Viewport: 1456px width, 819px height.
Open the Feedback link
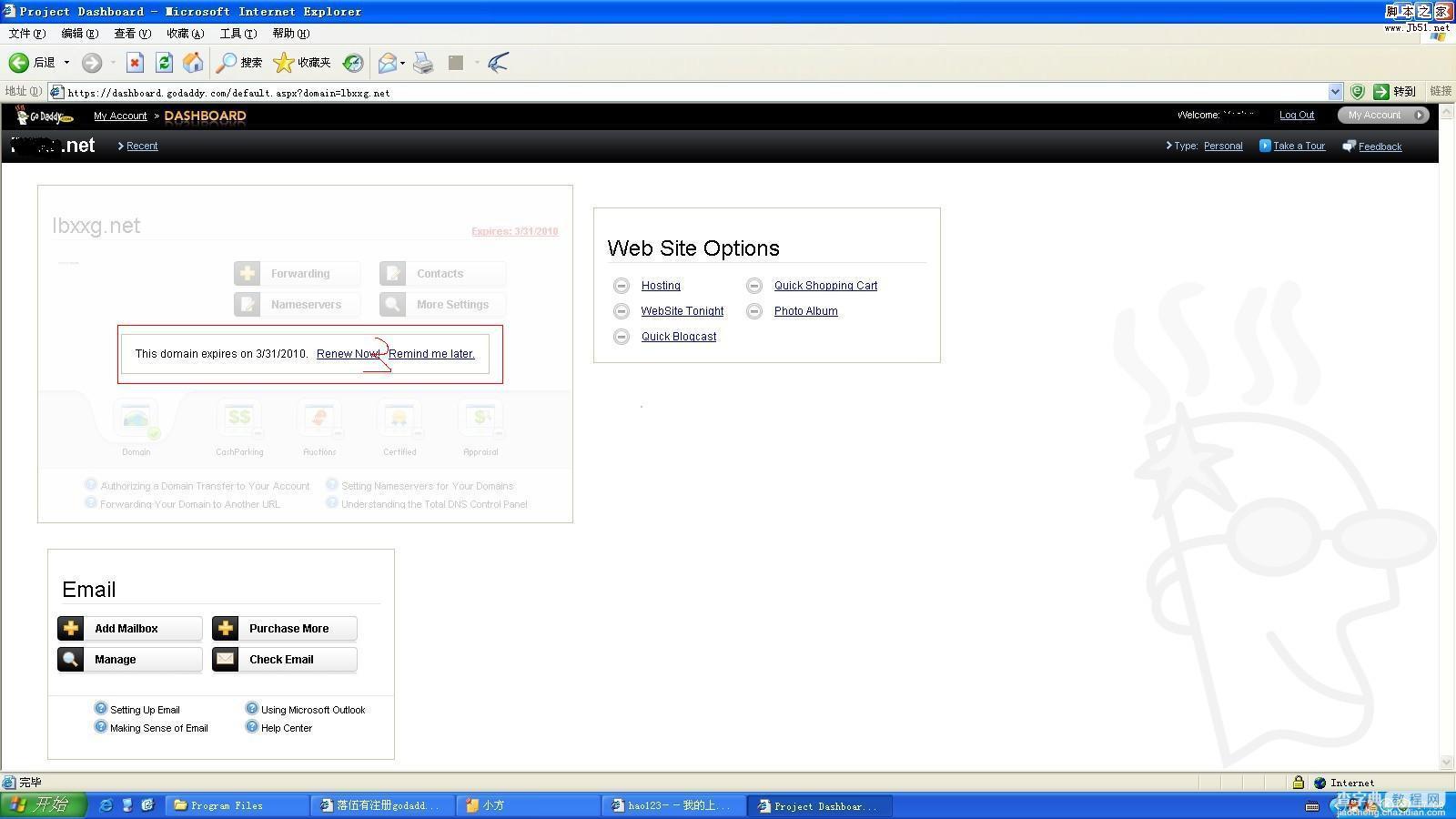(x=1380, y=147)
